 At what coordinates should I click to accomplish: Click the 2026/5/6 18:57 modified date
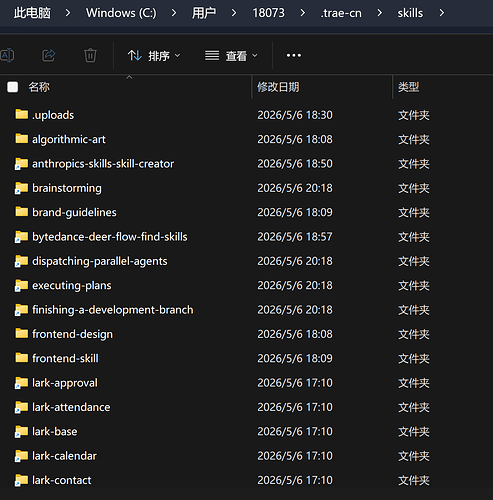pos(295,237)
